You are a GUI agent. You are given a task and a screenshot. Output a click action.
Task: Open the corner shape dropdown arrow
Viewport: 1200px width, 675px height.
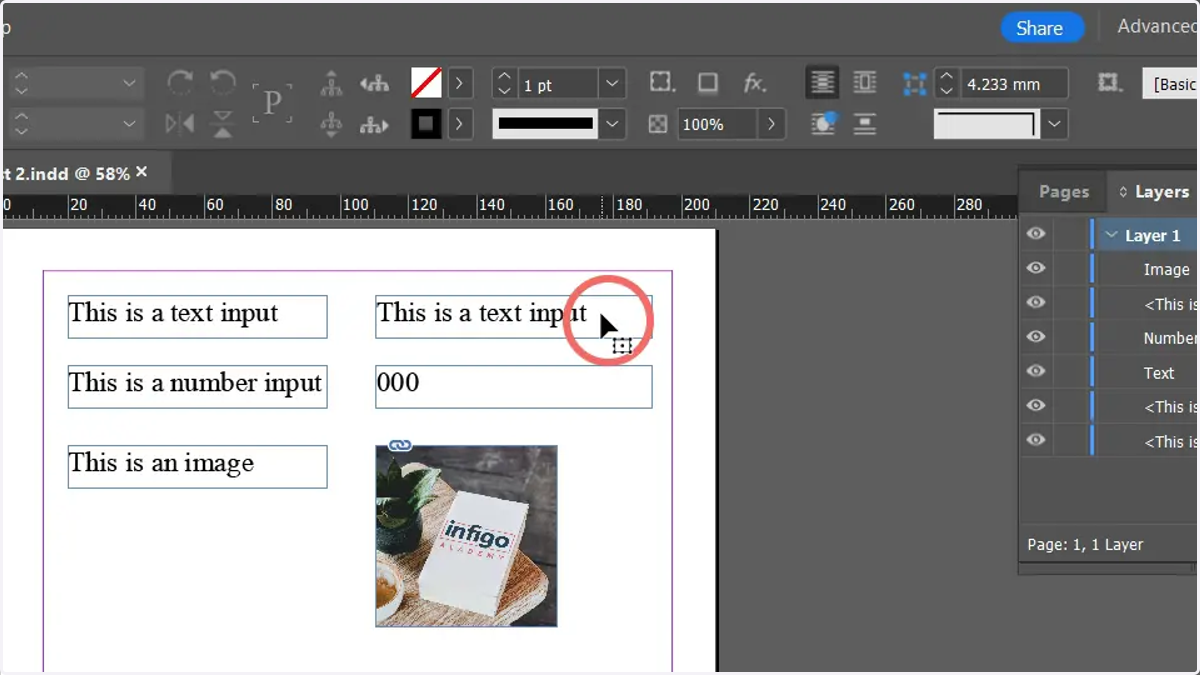coord(1054,124)
